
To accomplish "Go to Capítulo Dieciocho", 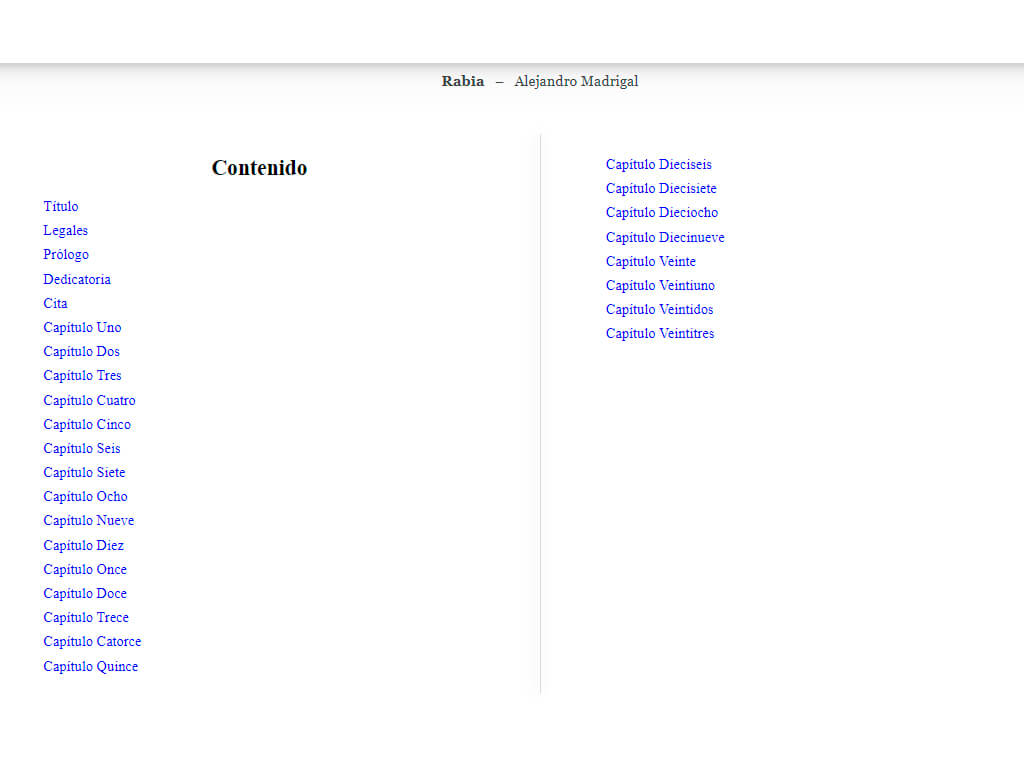I will 661,213.
